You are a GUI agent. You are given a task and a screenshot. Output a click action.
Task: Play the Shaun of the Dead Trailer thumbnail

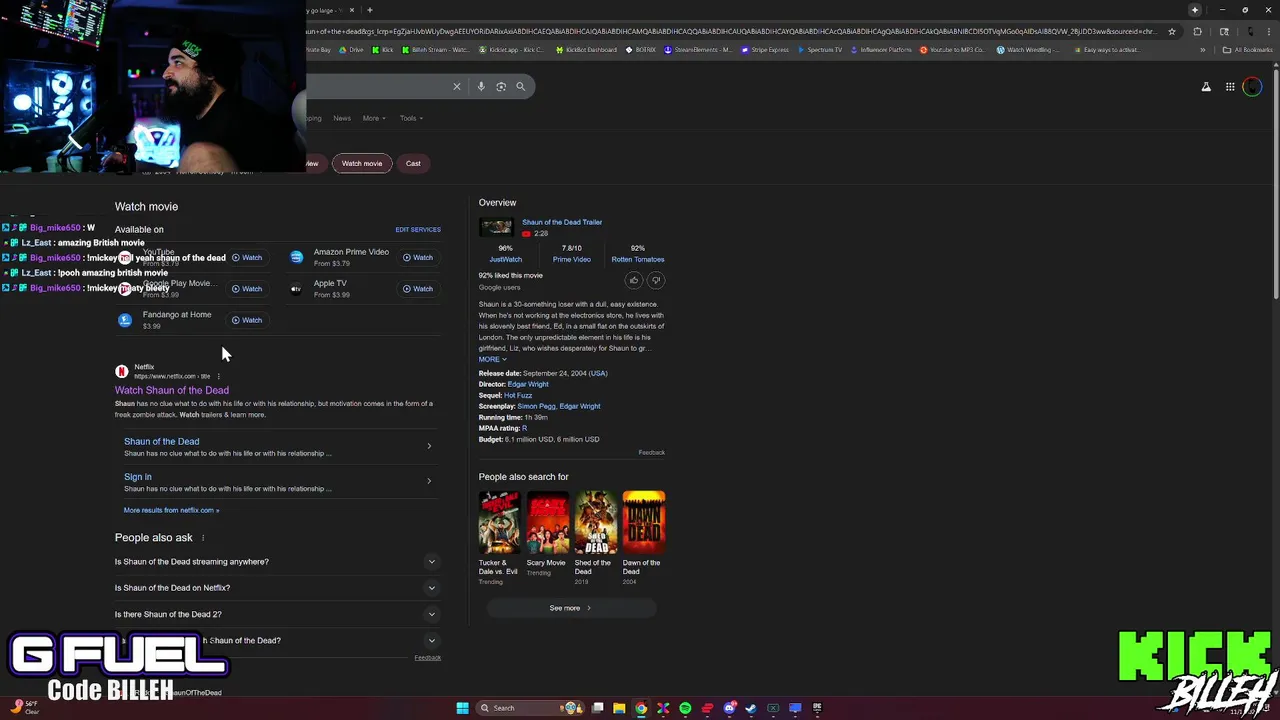[496, 227]
